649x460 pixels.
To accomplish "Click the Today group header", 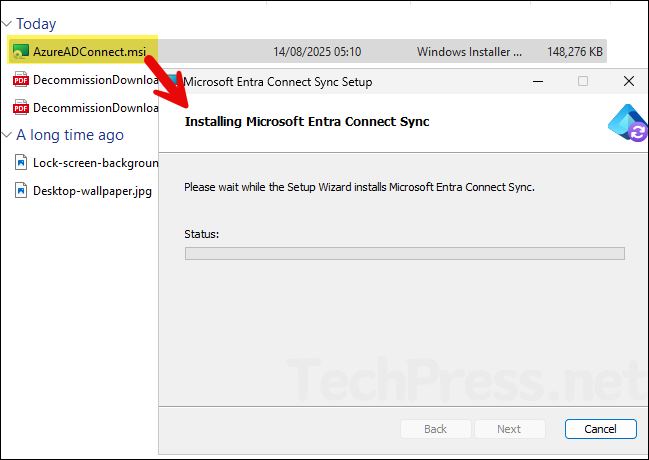I will tap(36, 24).
